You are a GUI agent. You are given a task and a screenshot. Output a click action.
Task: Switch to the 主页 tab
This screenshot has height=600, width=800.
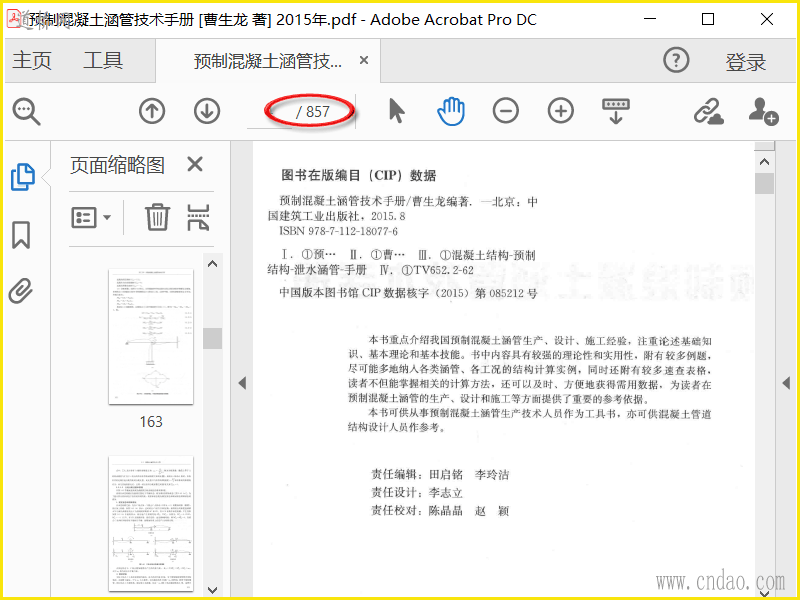[x=32, y=60]
